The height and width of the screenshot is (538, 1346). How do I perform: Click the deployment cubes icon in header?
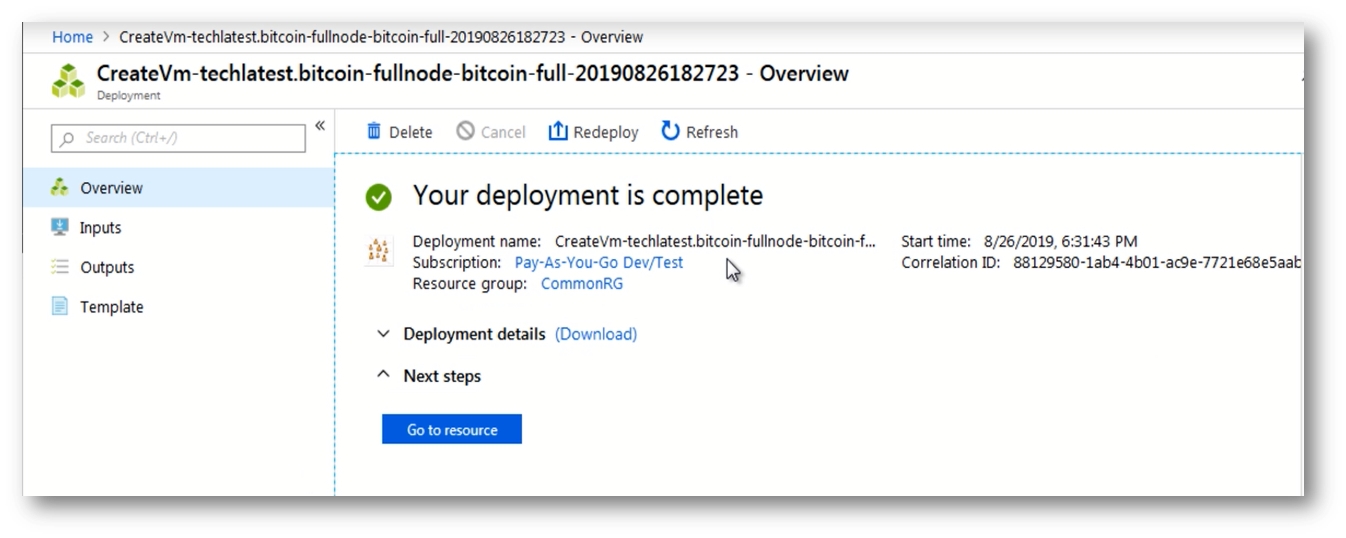(69, 81)
